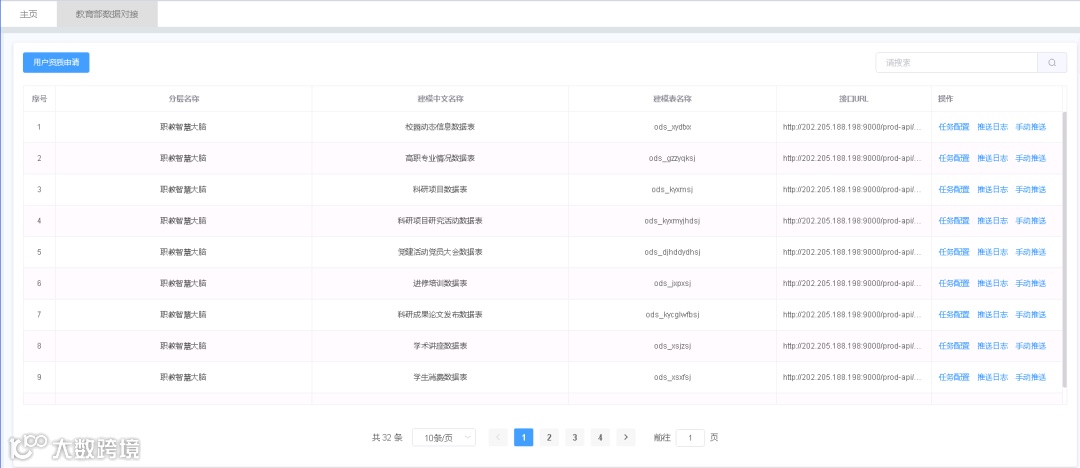Image resolution: width=1080 pixels, height=468 pixels.
Task: Click the 学术讲座数据表 cell
Action: tap(440, 346)
